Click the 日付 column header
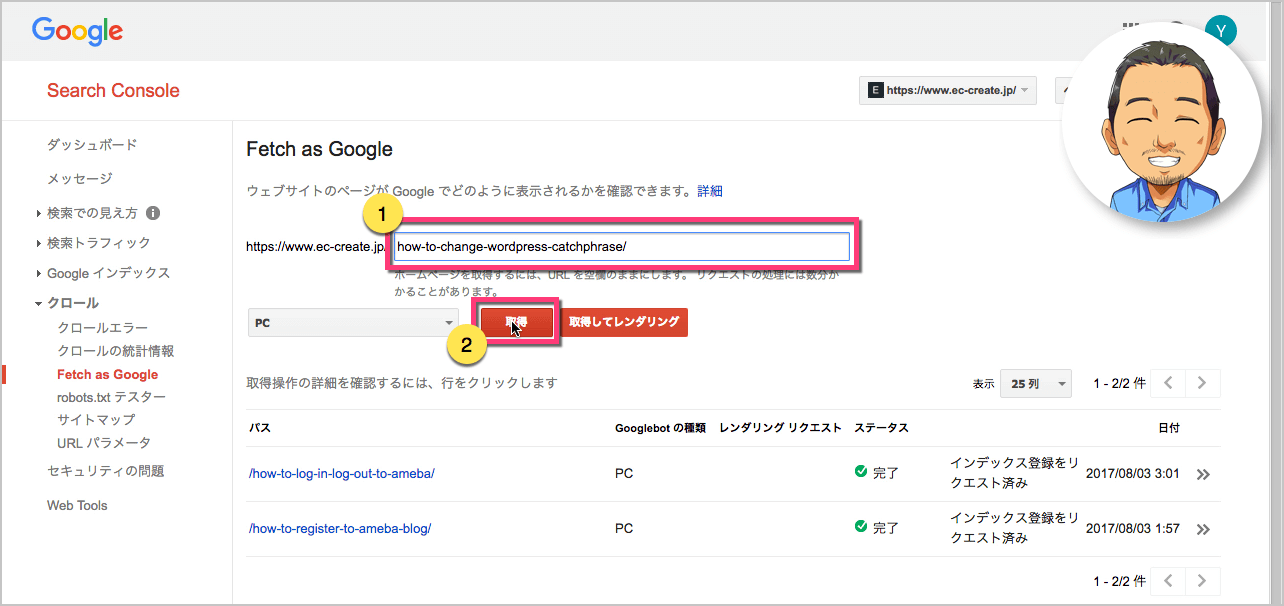1284x606 pixels. pyautogui.click(x=1169, y=428)
